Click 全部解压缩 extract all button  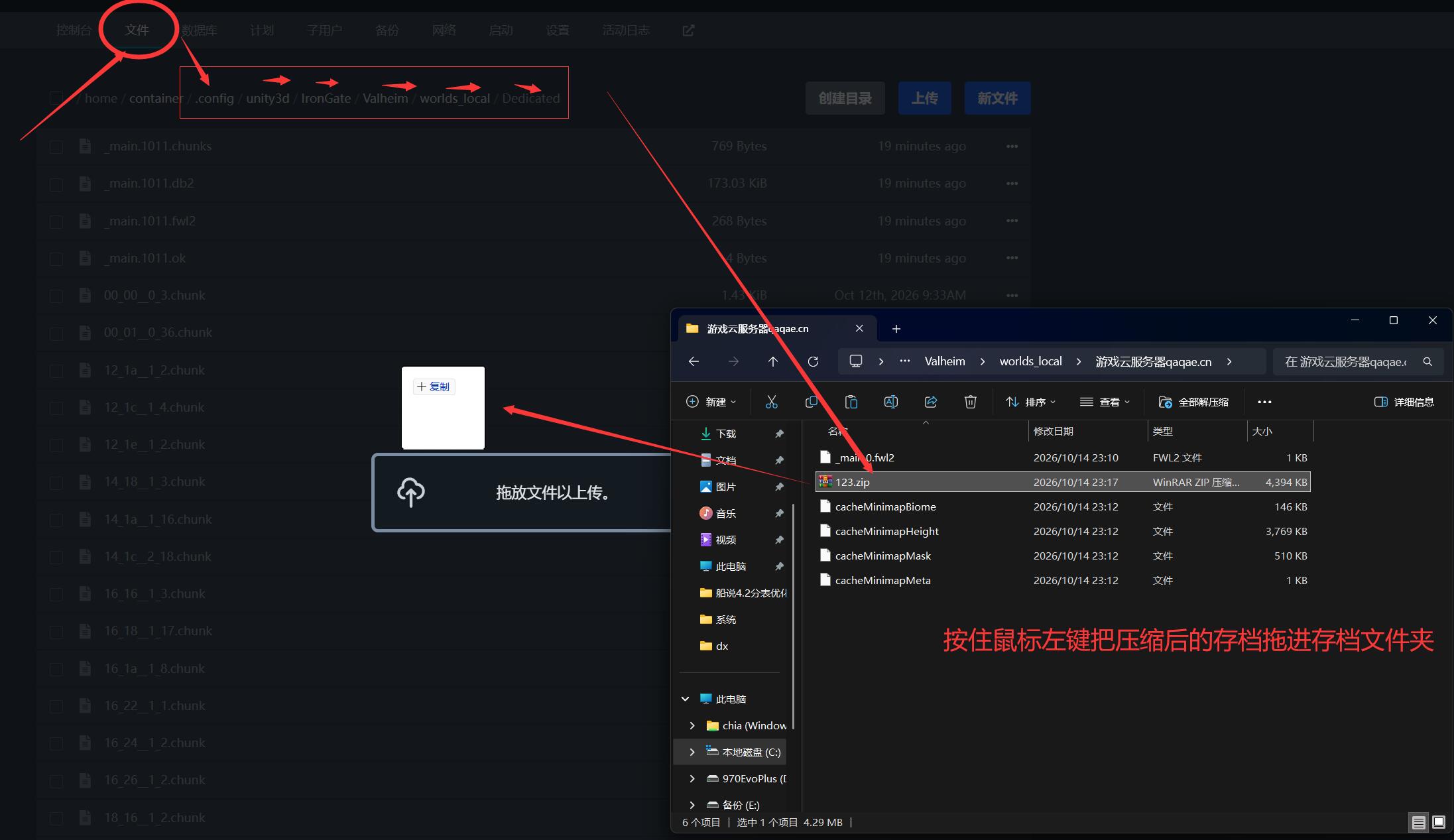1193,402
